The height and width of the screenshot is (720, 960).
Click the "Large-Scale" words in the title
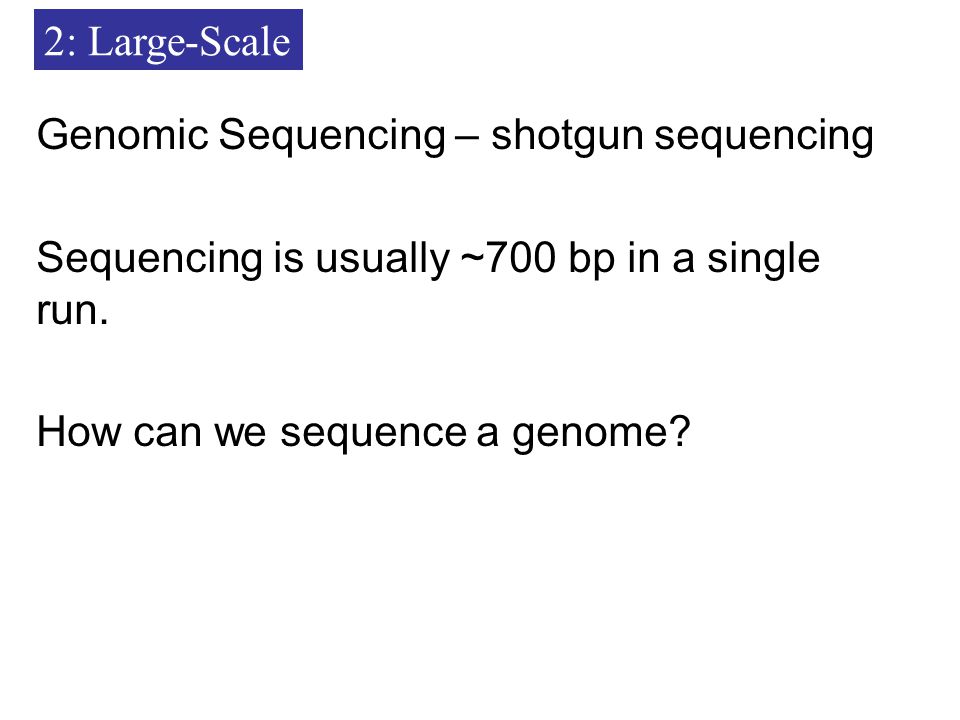click(x=189, y=43)
